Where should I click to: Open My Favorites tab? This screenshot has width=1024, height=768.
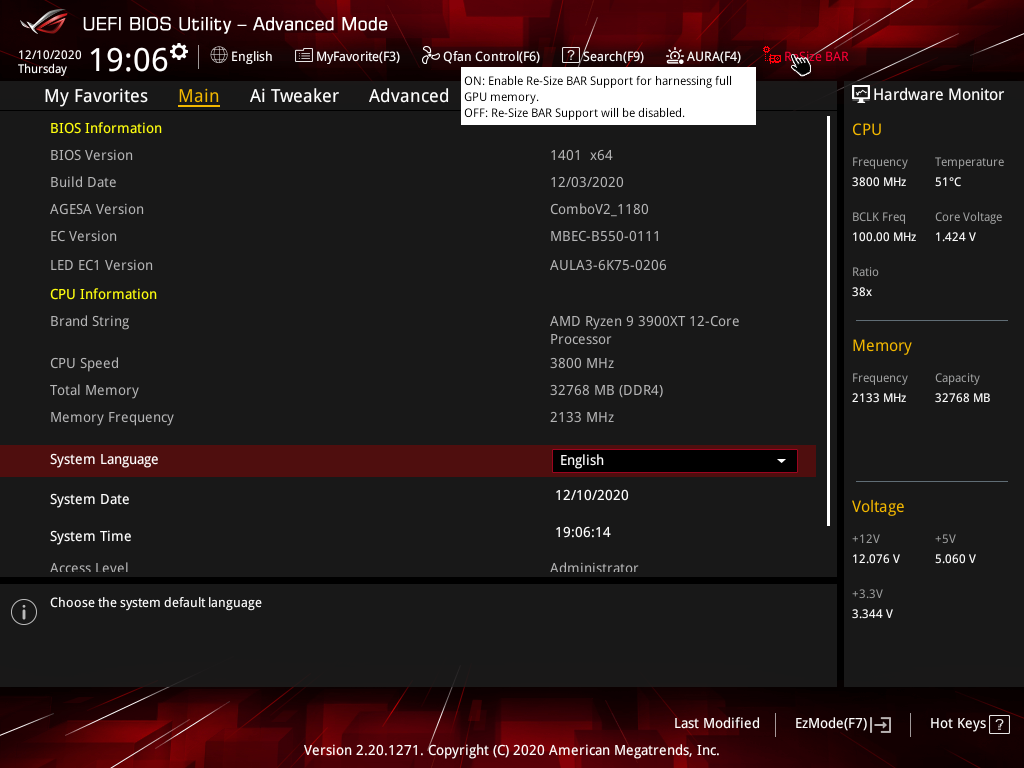tap(96, 96)
